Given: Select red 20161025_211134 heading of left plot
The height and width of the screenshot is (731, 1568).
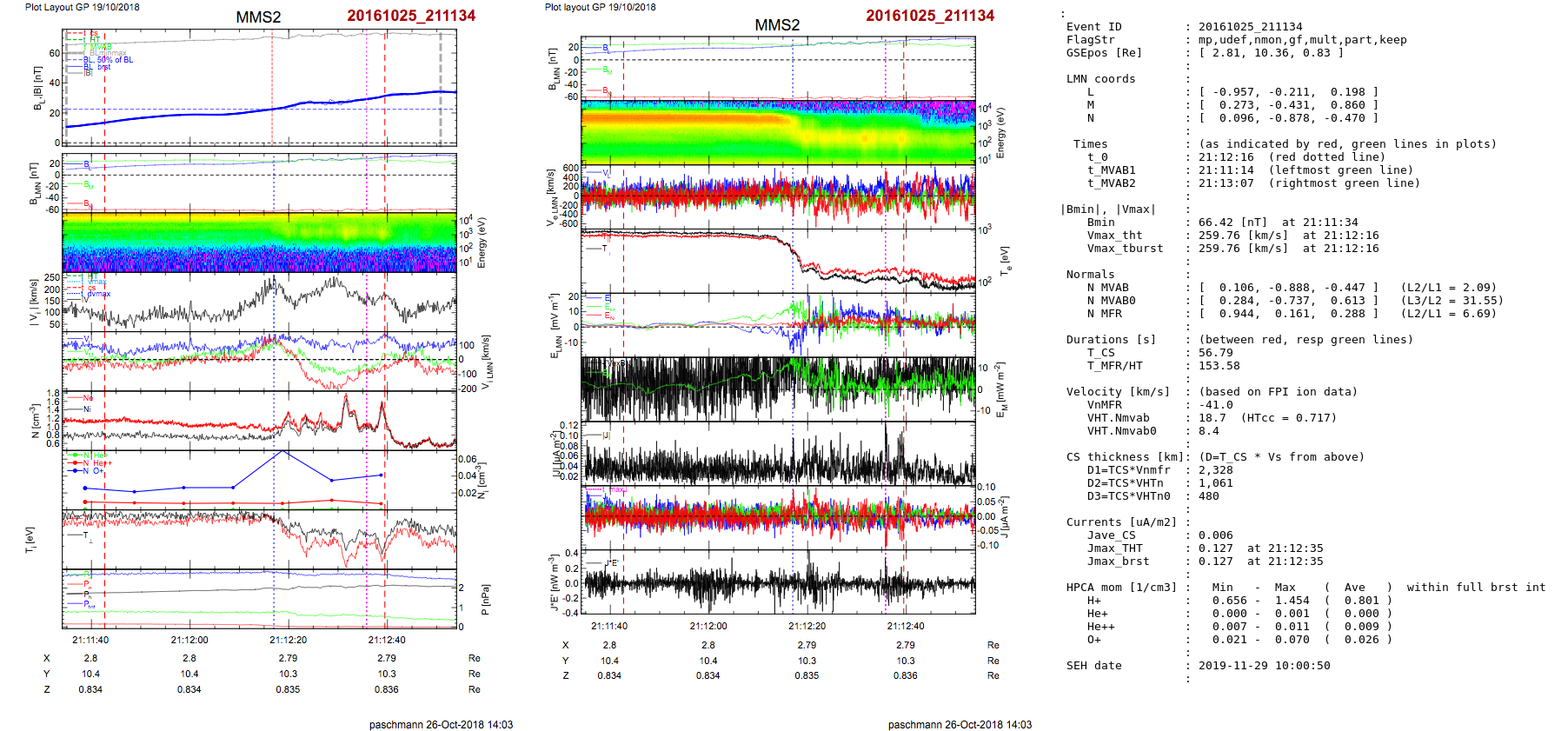Looking at the screenshot, I should (x=411, y=16).
